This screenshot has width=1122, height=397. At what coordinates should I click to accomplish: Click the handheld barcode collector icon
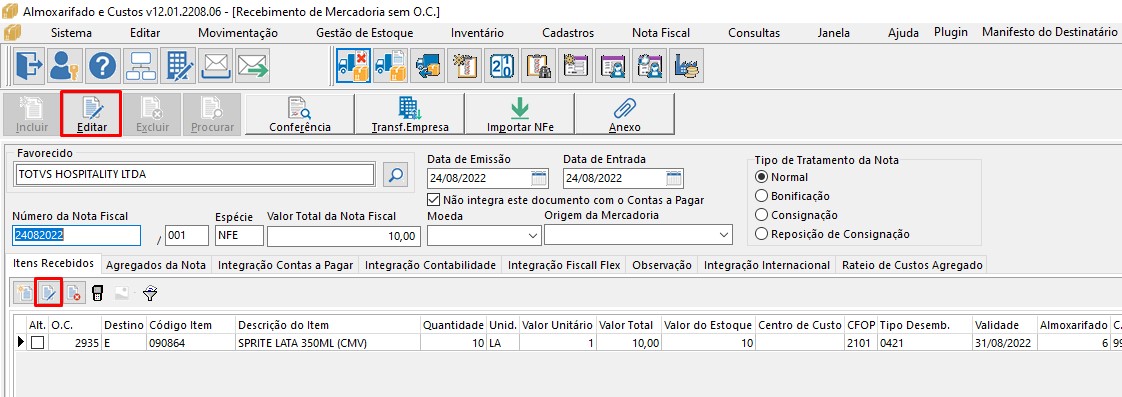[98, 293]
